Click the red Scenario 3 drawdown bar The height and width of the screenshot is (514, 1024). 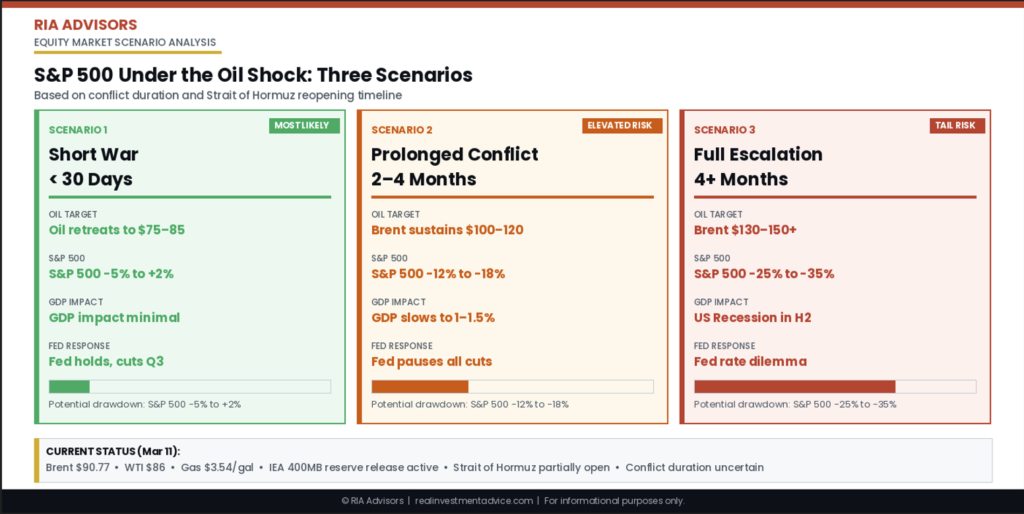794,387
